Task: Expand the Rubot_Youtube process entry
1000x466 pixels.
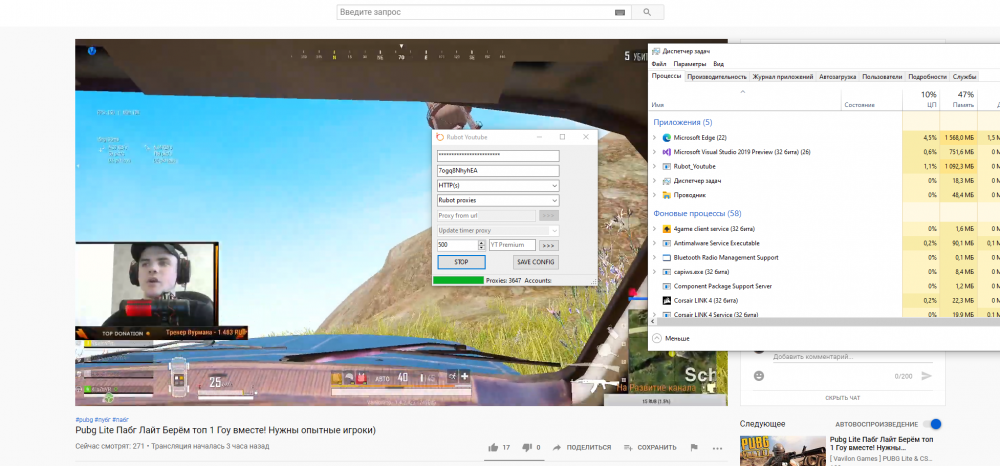Action: tap(654, 166)
